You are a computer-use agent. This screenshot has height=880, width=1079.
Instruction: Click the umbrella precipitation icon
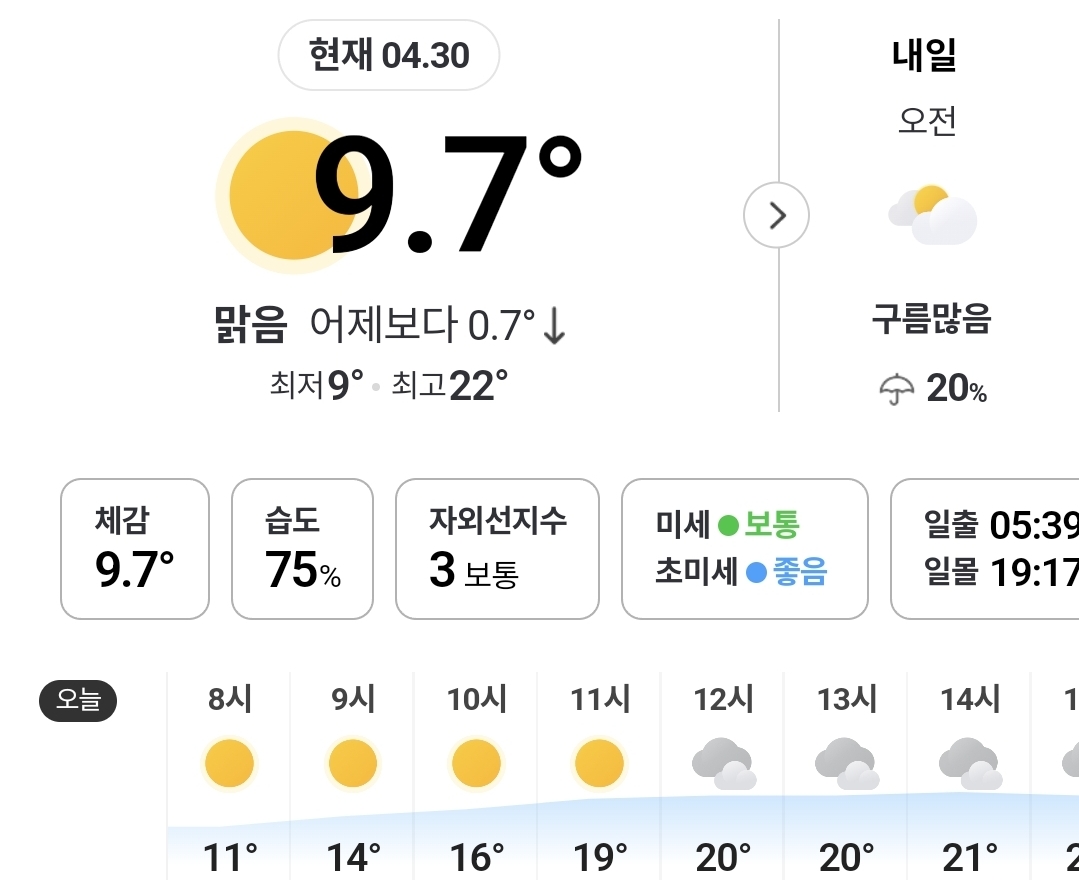[896, 388]
